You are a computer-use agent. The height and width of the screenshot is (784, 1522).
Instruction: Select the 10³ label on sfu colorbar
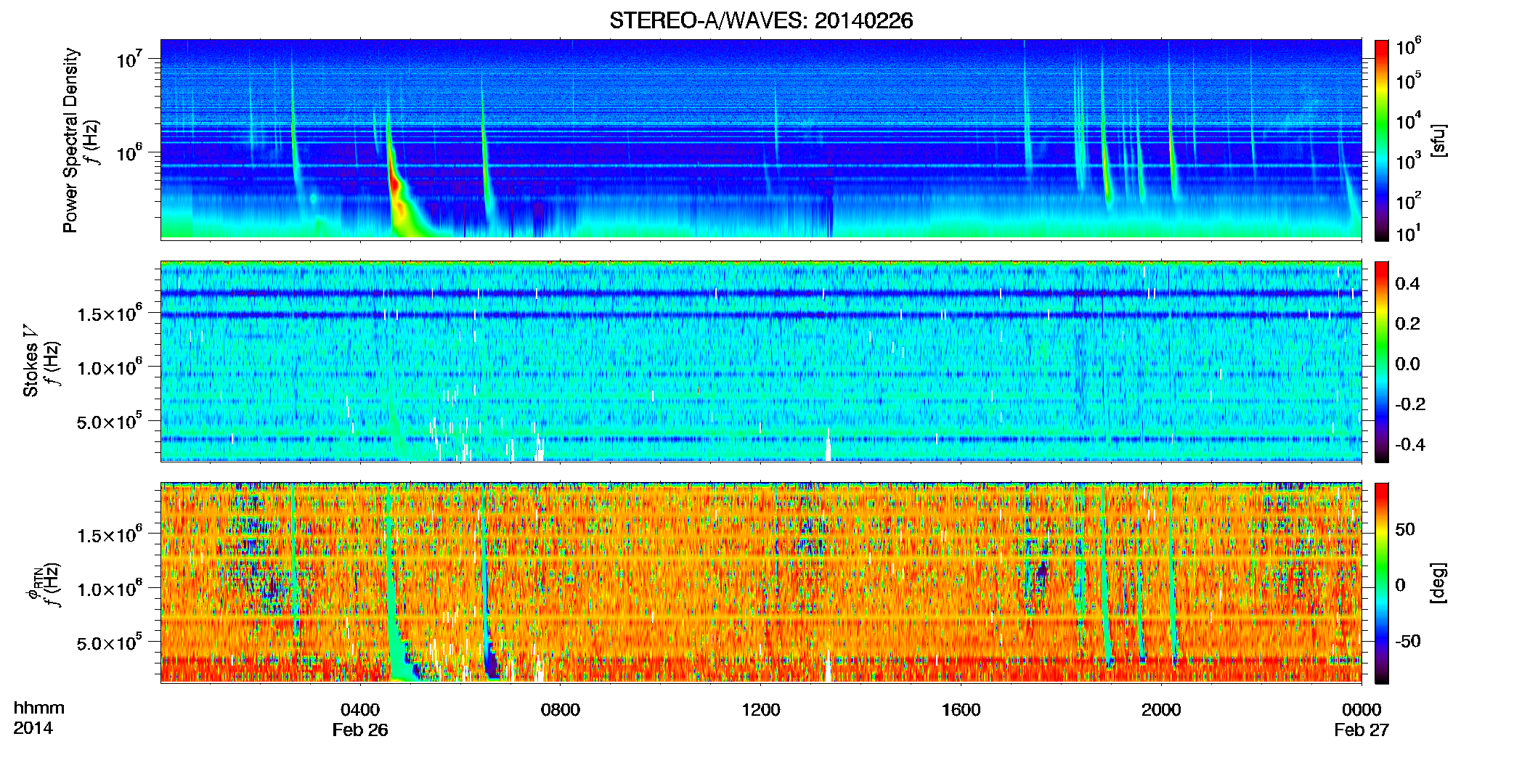[x=1409, y=160]
